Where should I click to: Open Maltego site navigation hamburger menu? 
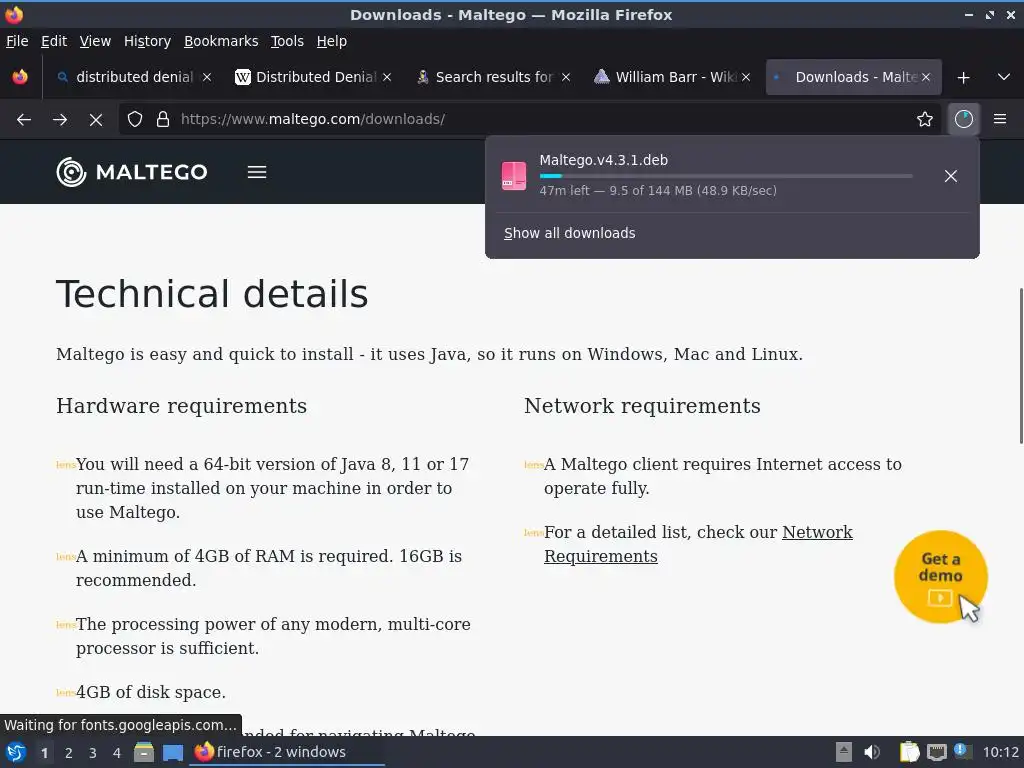click(x=257, y=172)
